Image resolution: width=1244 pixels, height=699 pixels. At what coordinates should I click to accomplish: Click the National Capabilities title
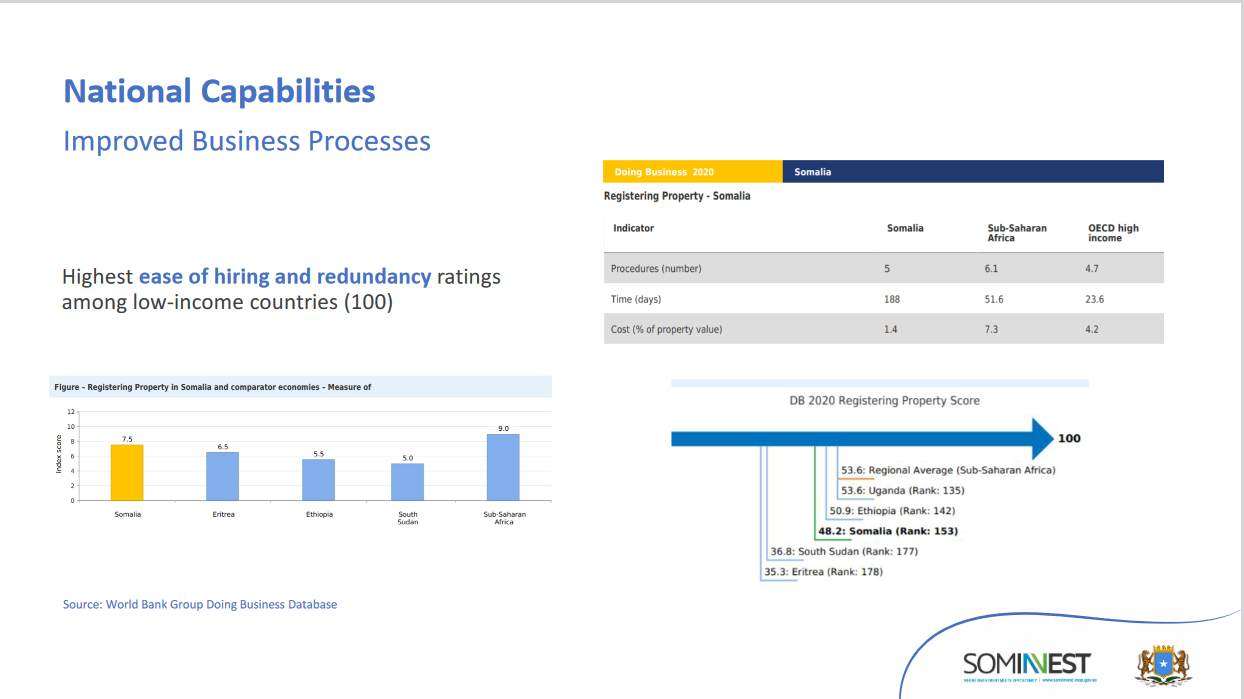click(219, 92)
